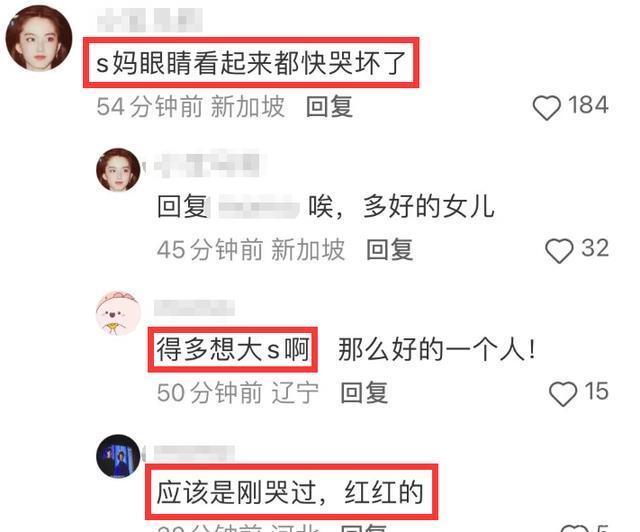Select the comment text 得多想大s啊
Screen dimensions: 640x532
[x=233, y=350]
